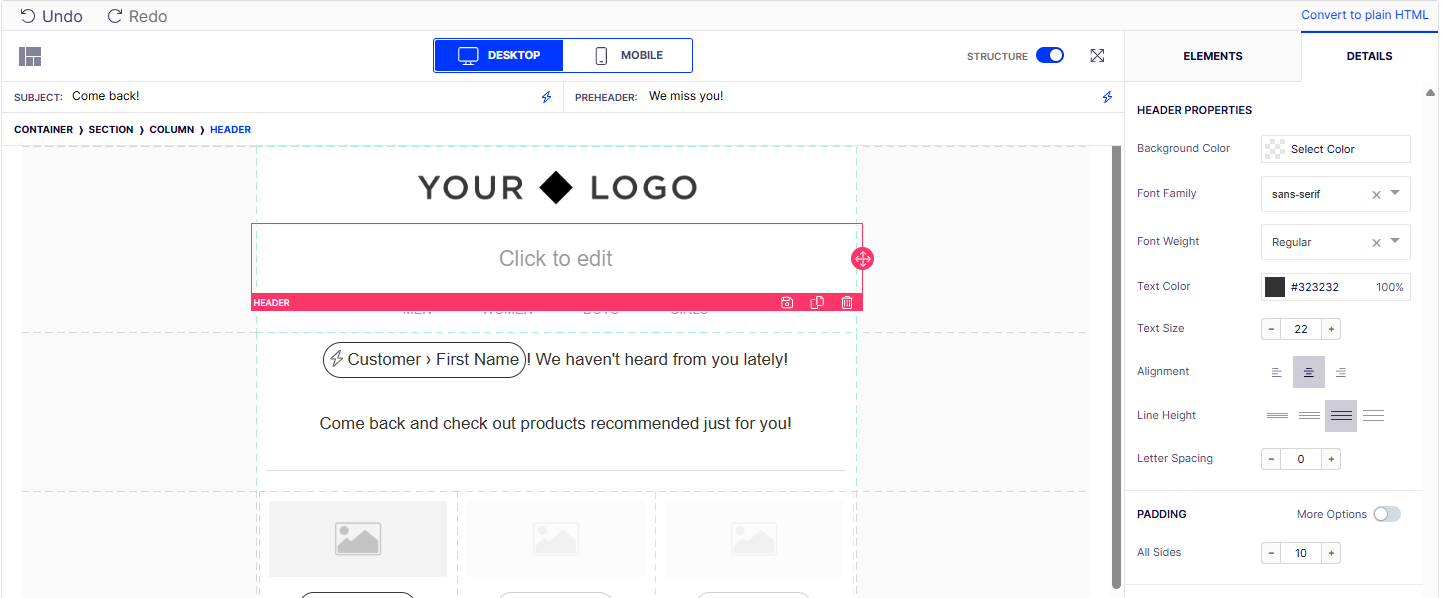1441x598 pixels.
Task: Select Container in breadcrumb
Action: point(43,130)
